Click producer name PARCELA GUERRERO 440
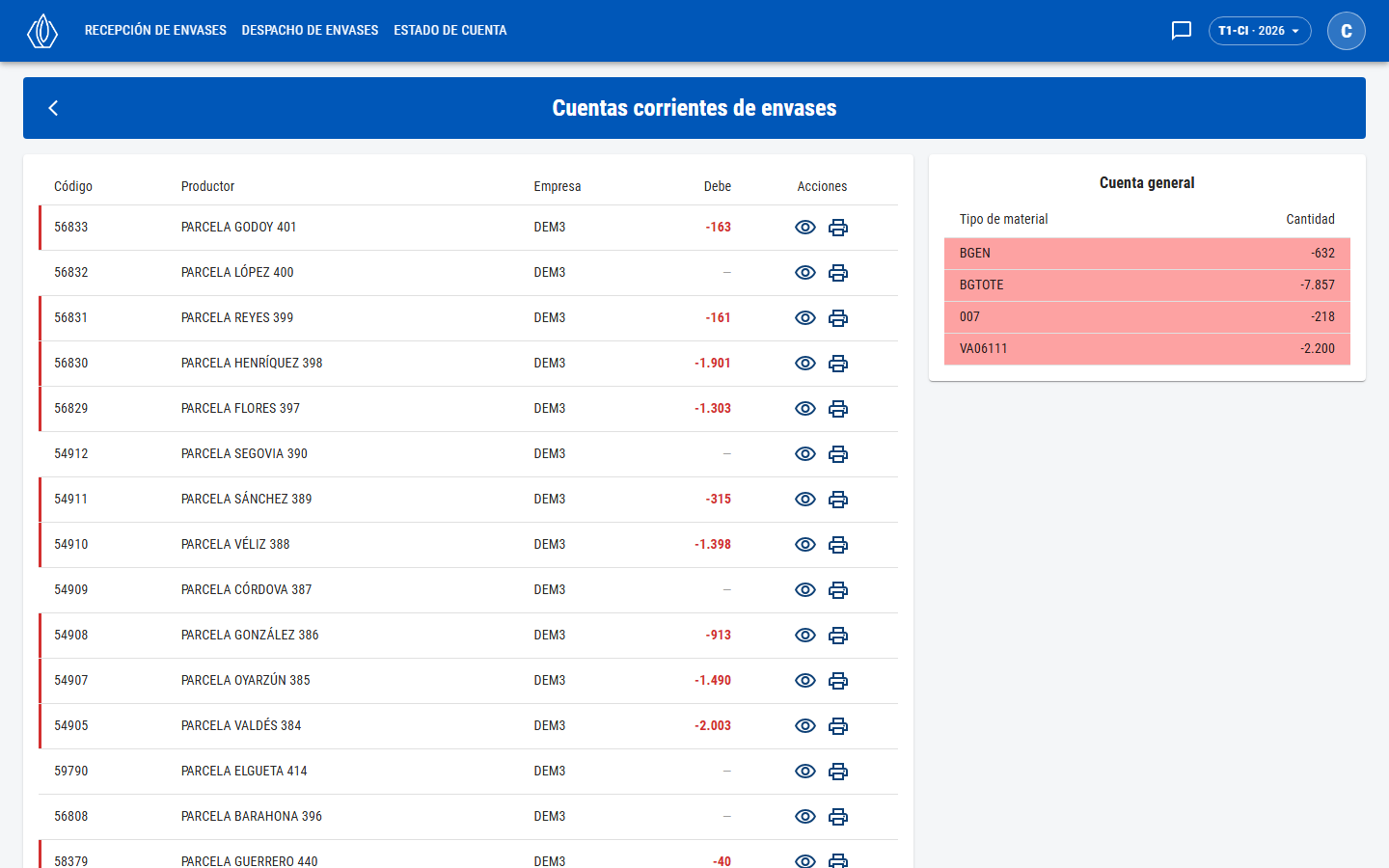The width and height of the screenshot is (1389, 868). coord(250,861)
